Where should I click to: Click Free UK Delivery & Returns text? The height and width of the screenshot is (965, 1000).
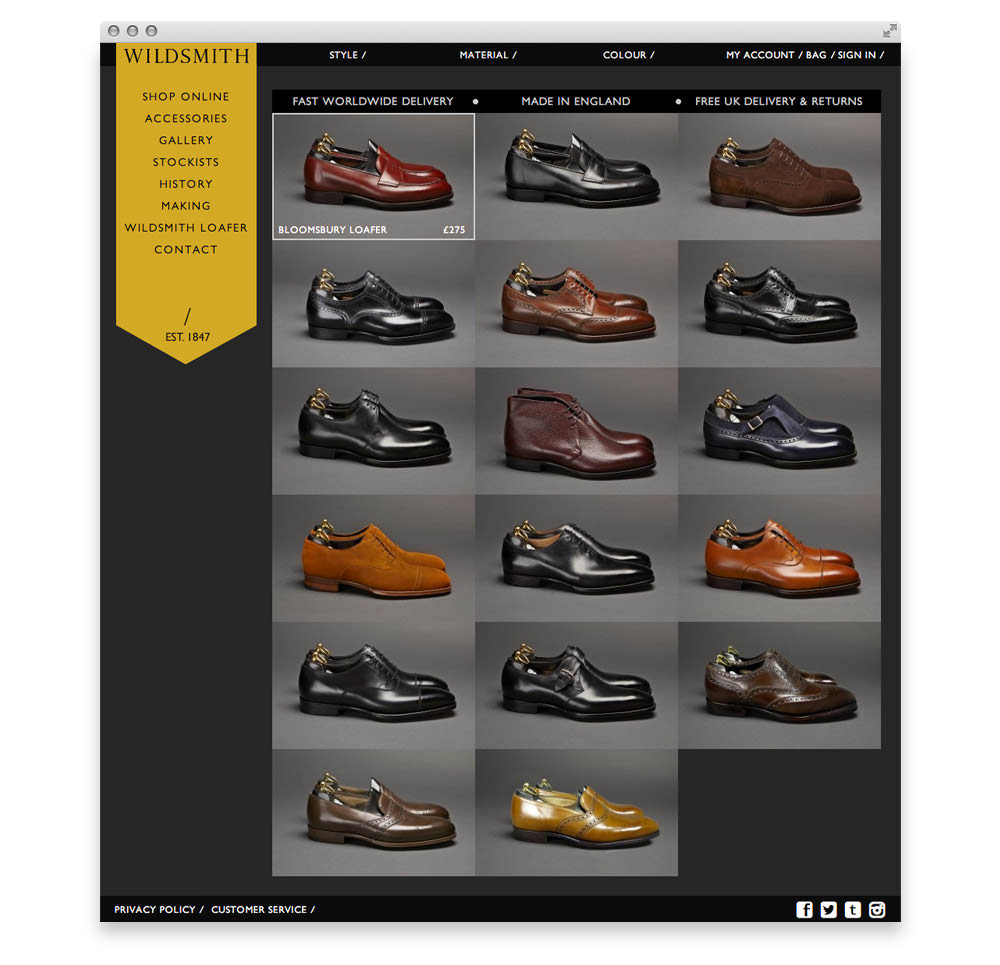pos(778,101)
